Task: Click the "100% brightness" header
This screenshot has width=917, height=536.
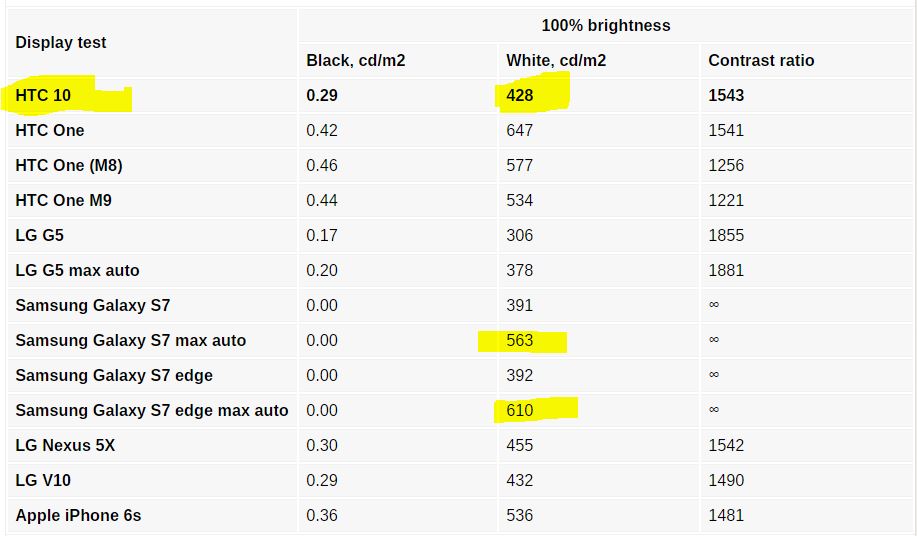Action: (x=606, y=25)
